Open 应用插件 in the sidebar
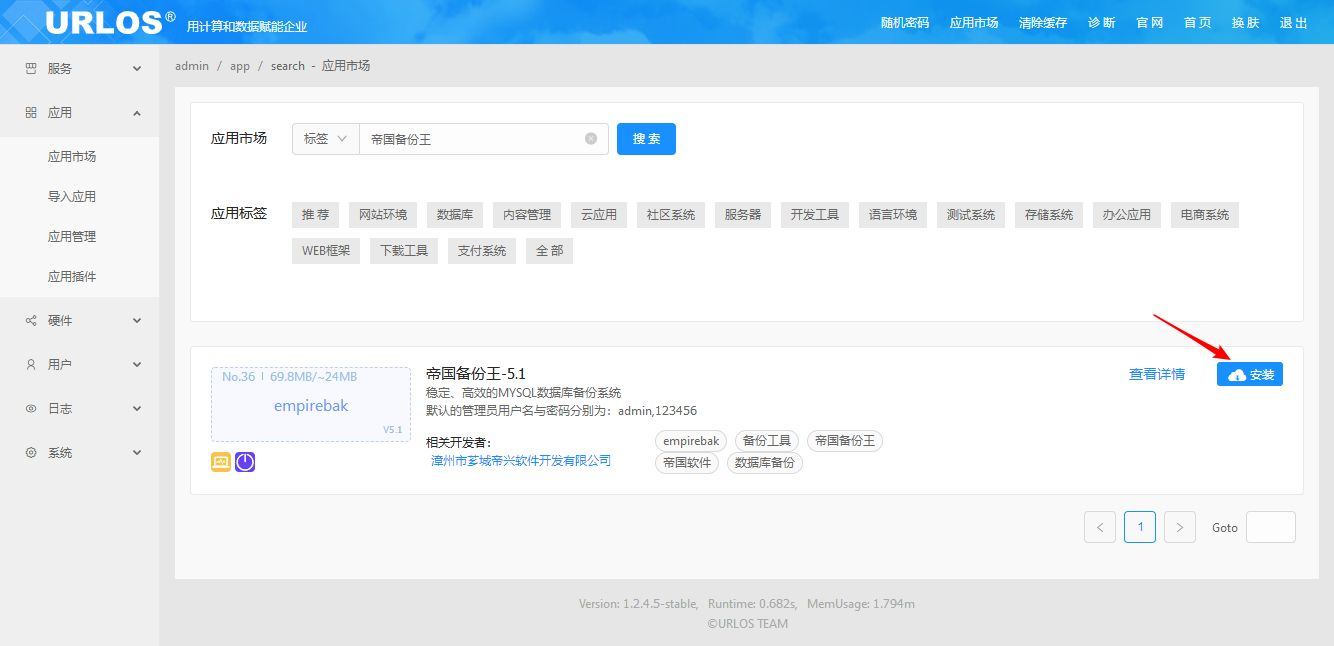This screenshot has height=646, width=1334. click(72, 277)
